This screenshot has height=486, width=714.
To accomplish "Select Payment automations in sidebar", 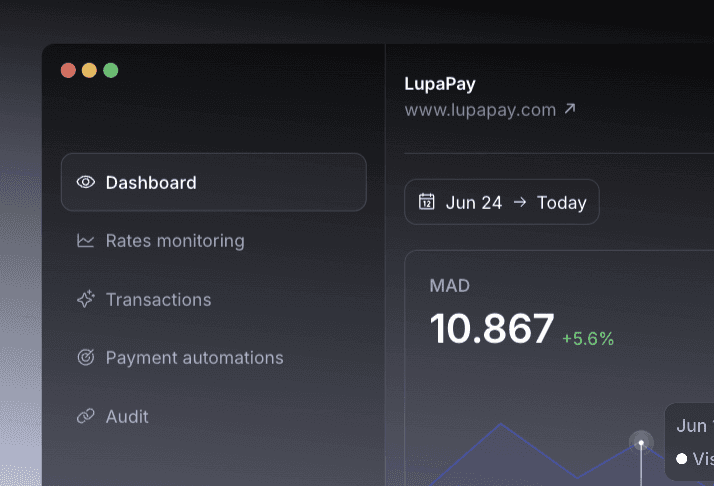I will pyautogui.click(x=194, y=358).
